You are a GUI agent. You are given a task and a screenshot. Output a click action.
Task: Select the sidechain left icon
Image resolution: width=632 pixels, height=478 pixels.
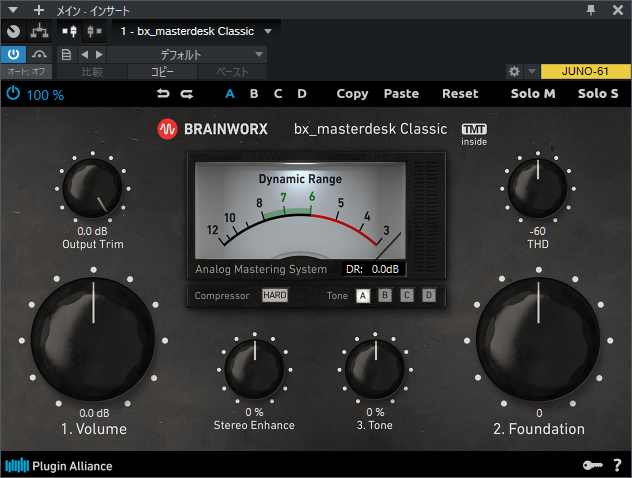coord(70,31)
